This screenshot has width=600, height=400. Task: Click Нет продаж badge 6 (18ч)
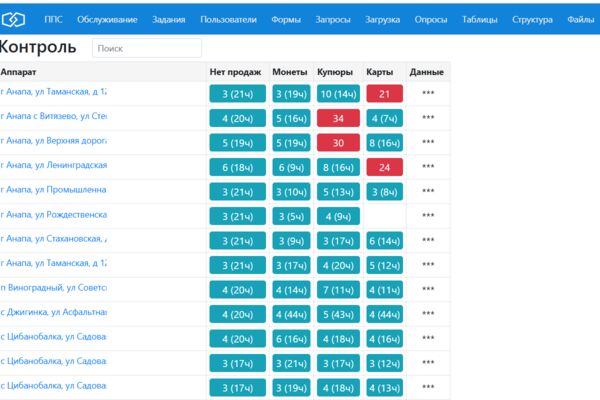pyautogui.click(x=238, y=167)
